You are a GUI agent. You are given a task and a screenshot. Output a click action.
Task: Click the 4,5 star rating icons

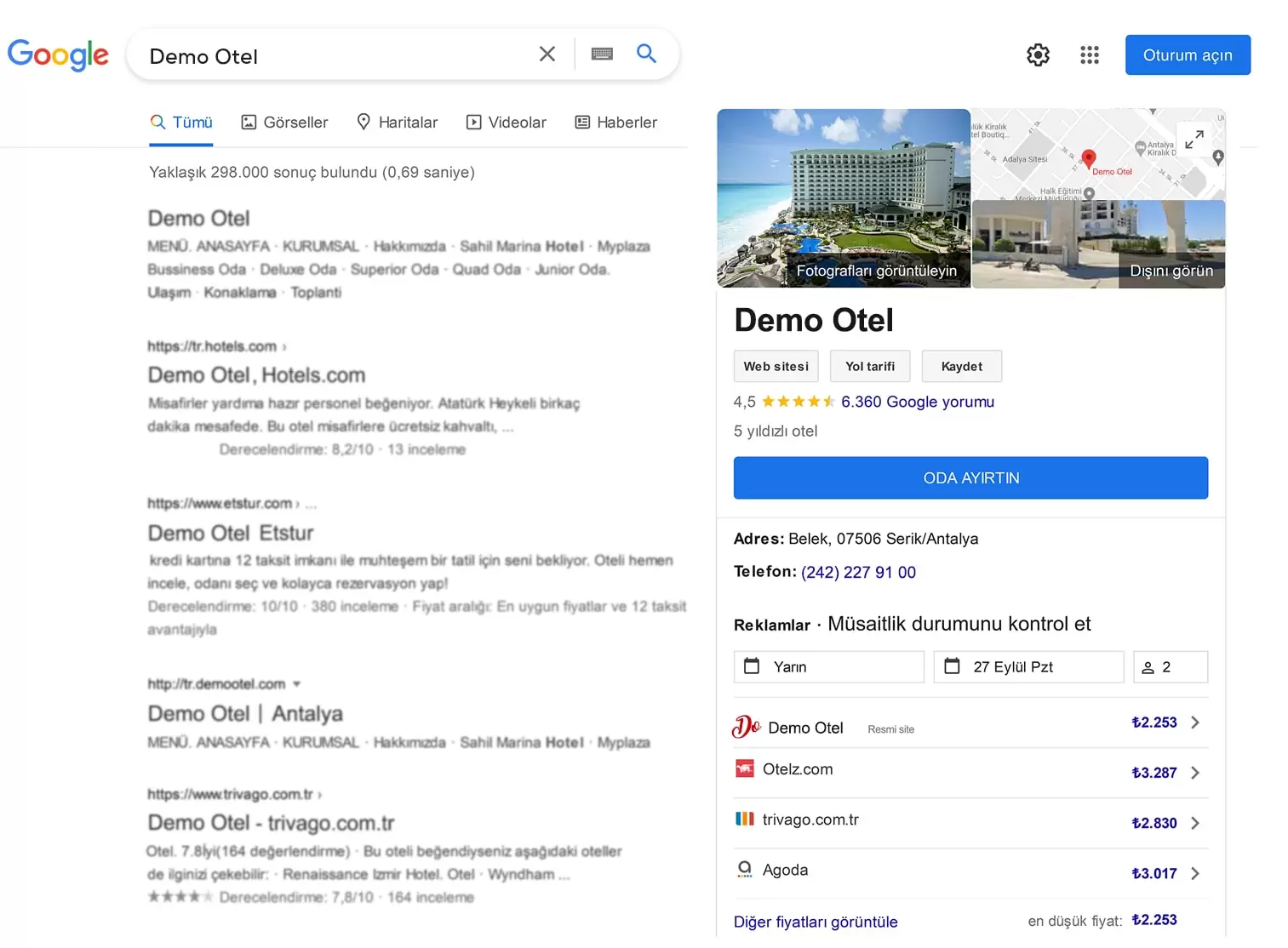click(798, 402)
